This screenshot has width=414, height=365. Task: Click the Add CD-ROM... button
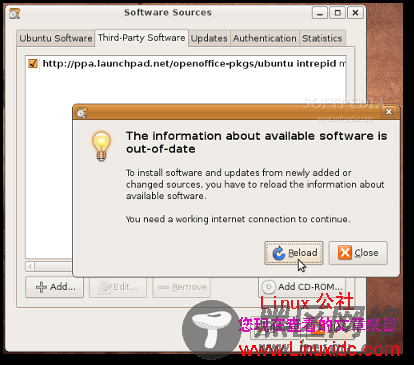(x=302, y=287)
